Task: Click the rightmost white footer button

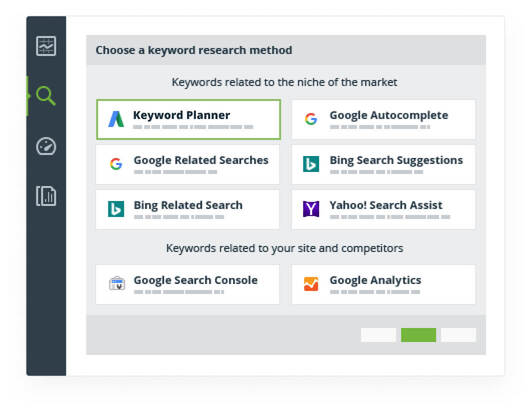Action: point(458,335)
